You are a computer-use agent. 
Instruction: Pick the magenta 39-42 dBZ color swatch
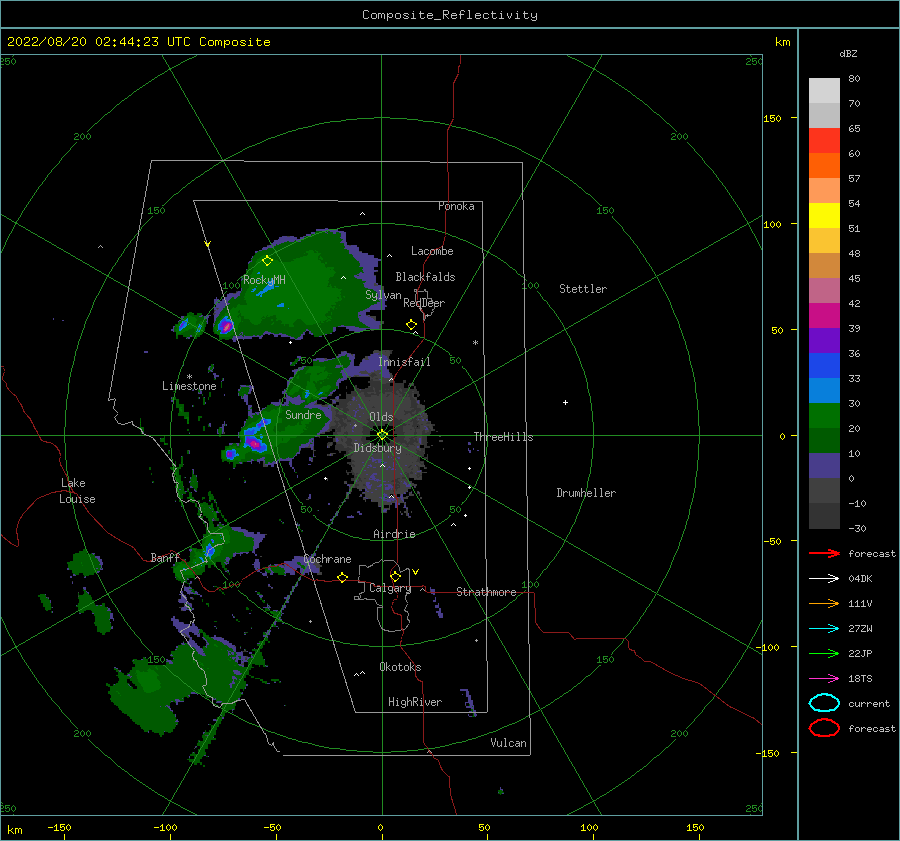pos(824,315)
